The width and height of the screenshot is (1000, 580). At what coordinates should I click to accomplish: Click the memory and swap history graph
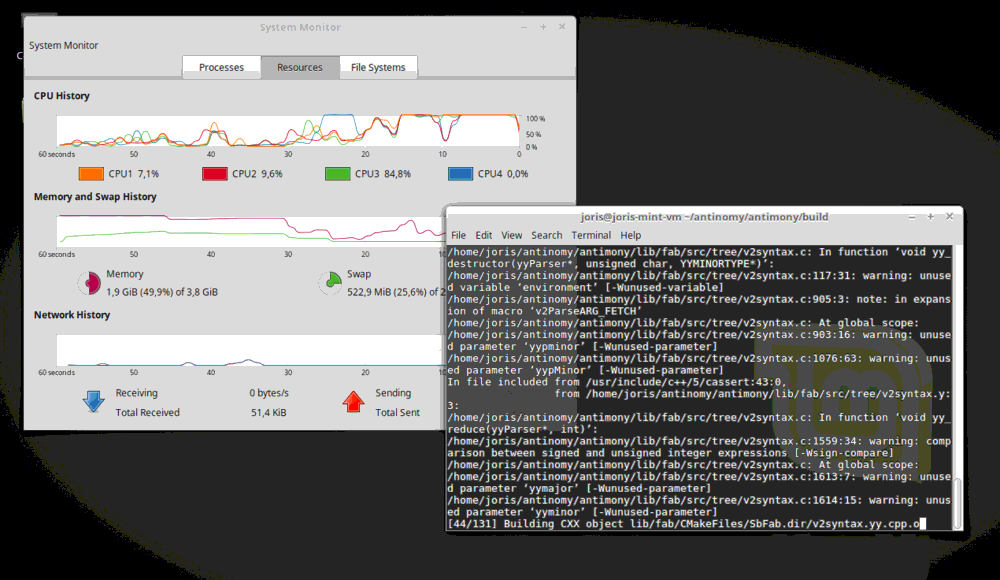[x=251, y=231]
